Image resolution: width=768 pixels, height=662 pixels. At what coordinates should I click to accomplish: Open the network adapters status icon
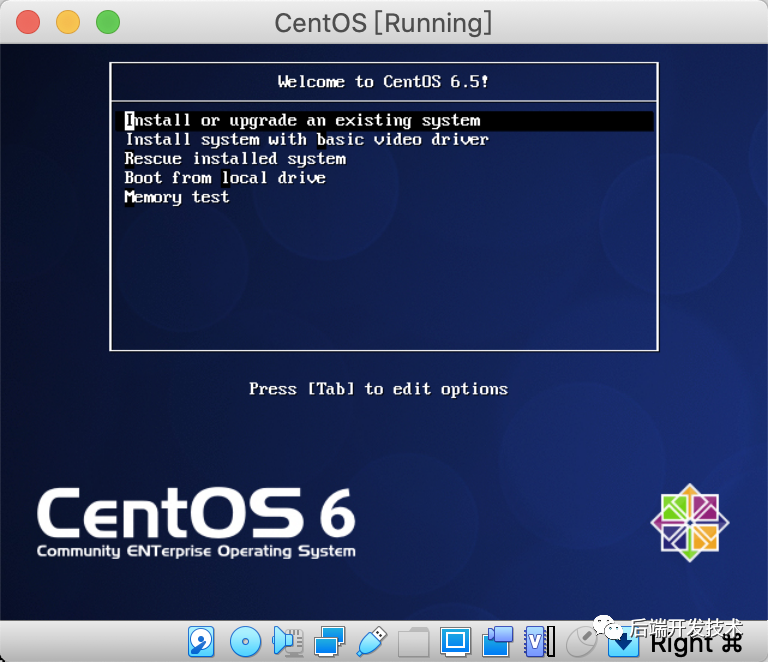coord(330,641)
